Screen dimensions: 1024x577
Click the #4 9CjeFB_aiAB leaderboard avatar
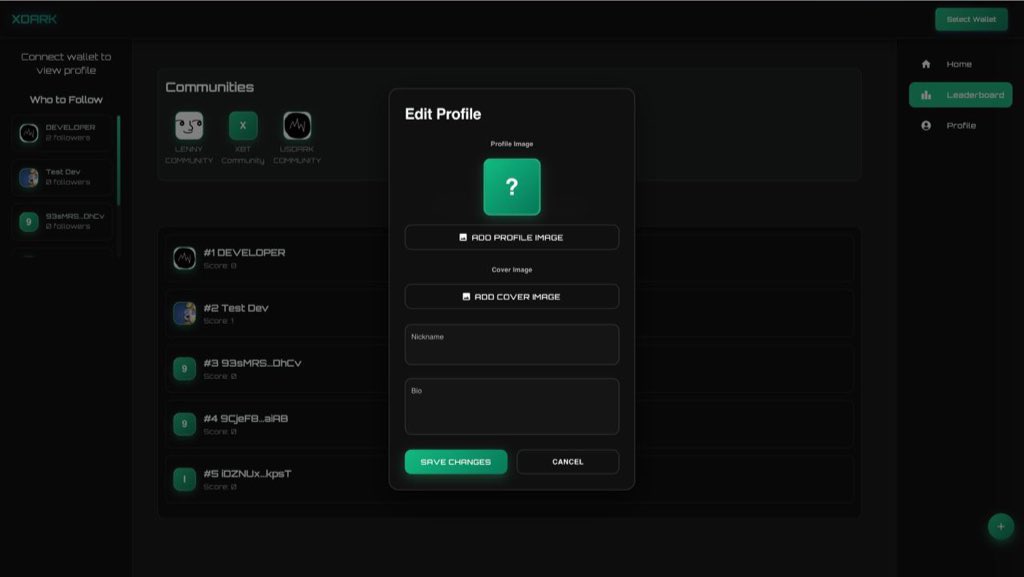[184, 424]
